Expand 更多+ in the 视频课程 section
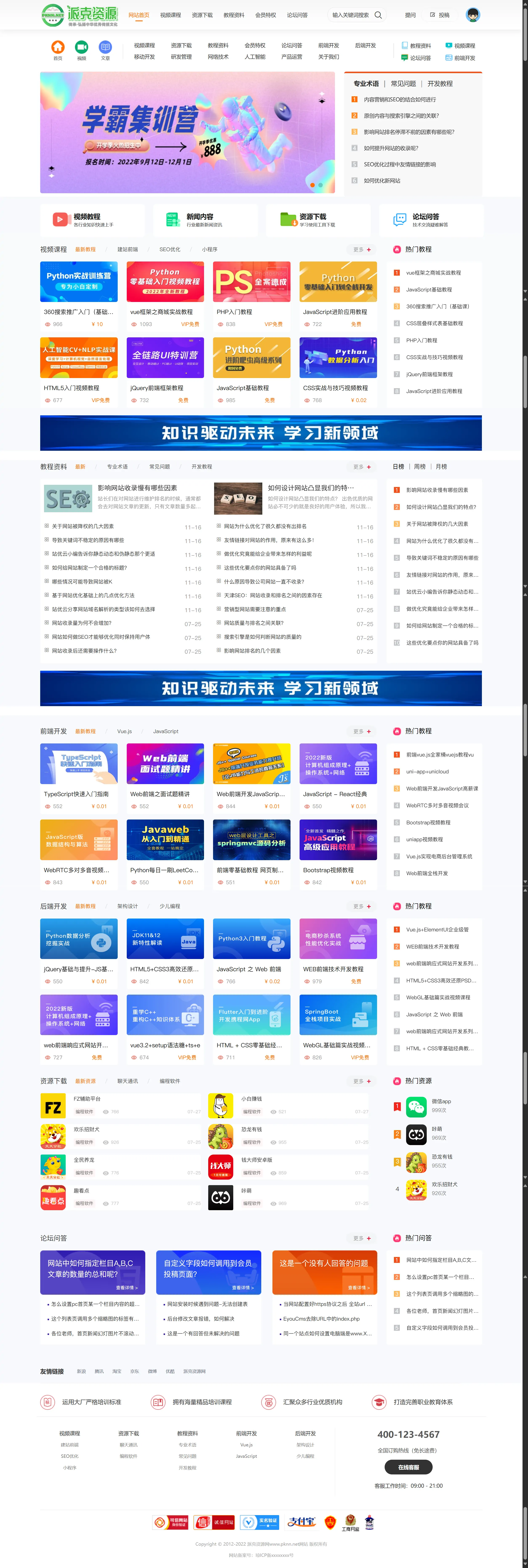 (x=360, y=249)
